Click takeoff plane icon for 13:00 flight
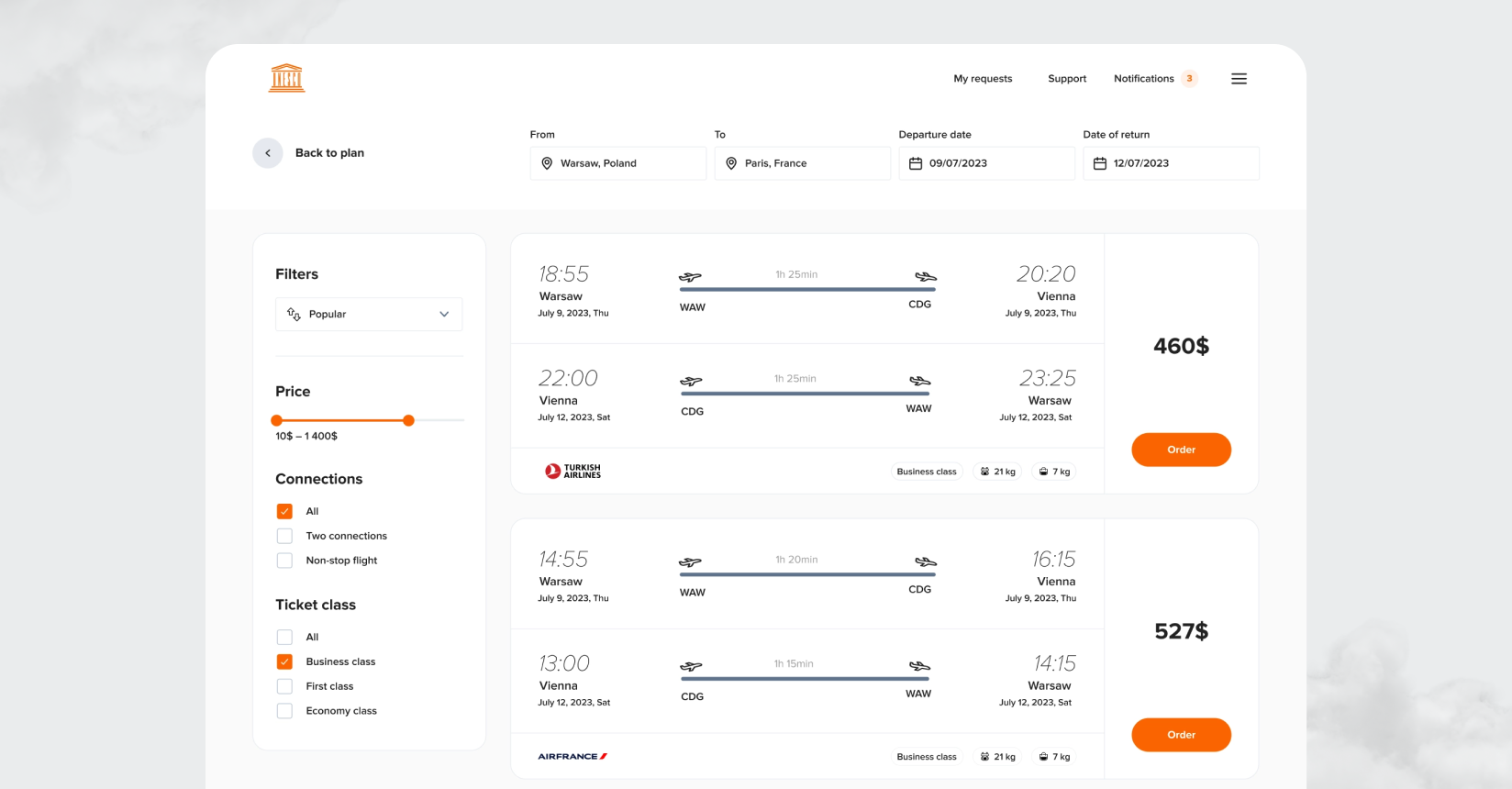Screen dimensions: 1512x789 (691, 666)
